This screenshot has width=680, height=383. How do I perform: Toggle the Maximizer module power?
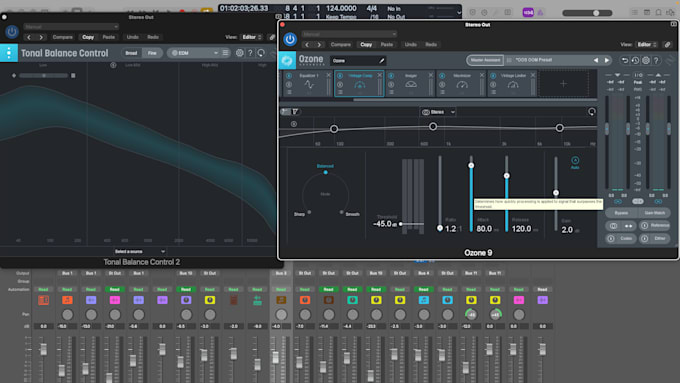(442, 76)
